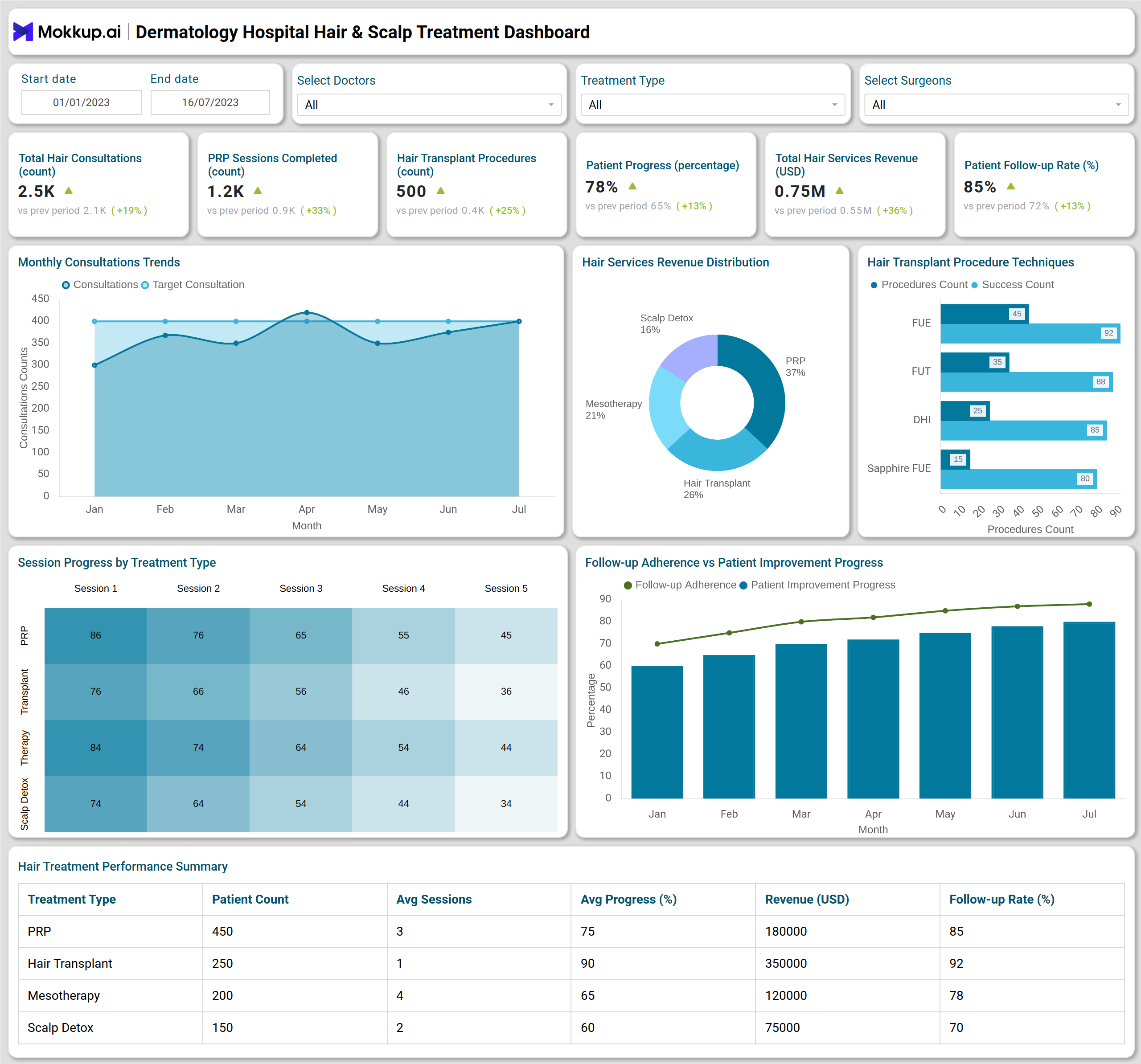Image resolution: width=1141 pixels, height=1064 pixels.
Task: Click the trend arrow beside 500
Action: 441,191
